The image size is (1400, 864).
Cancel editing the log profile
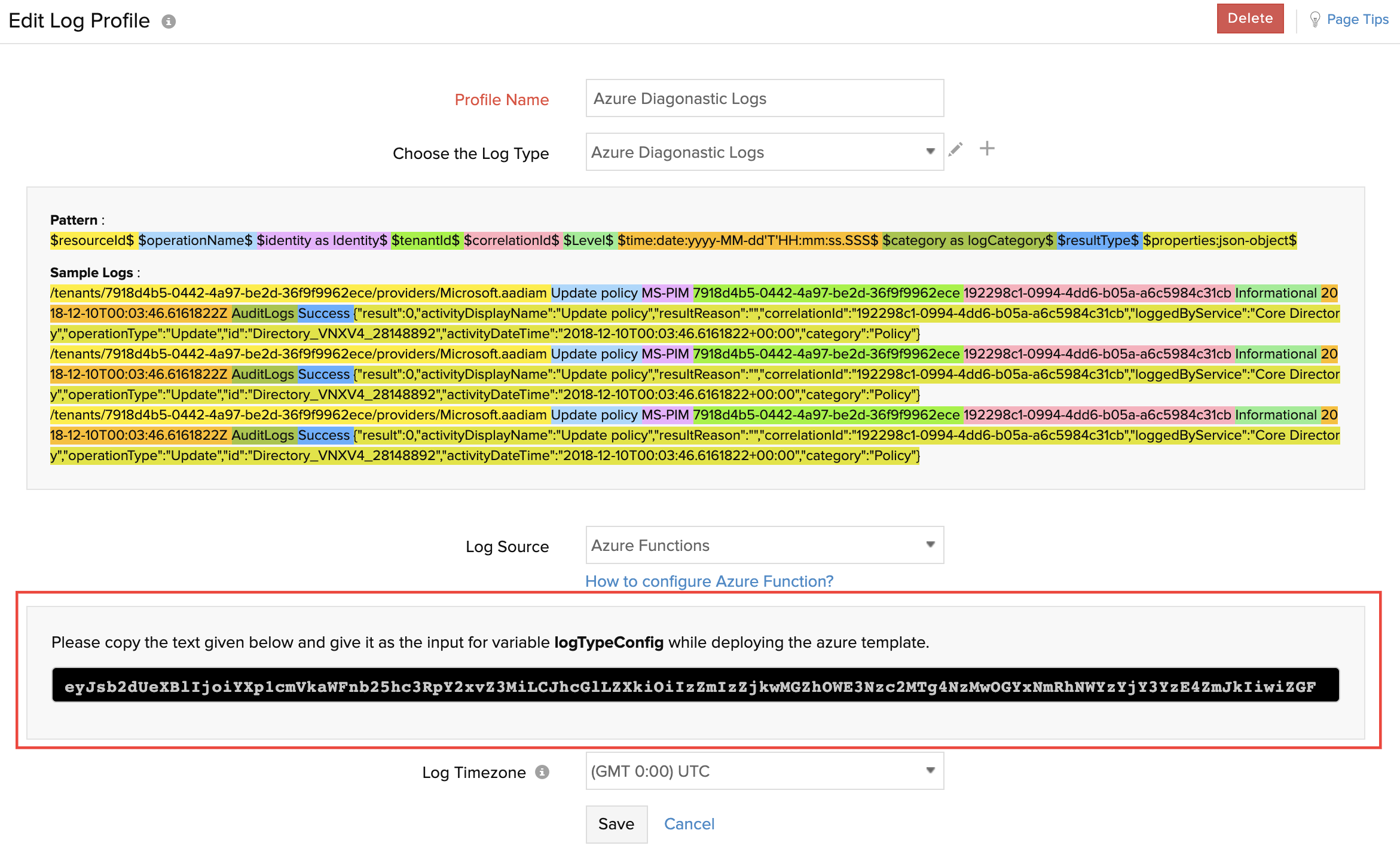click(x=689, y=824)
